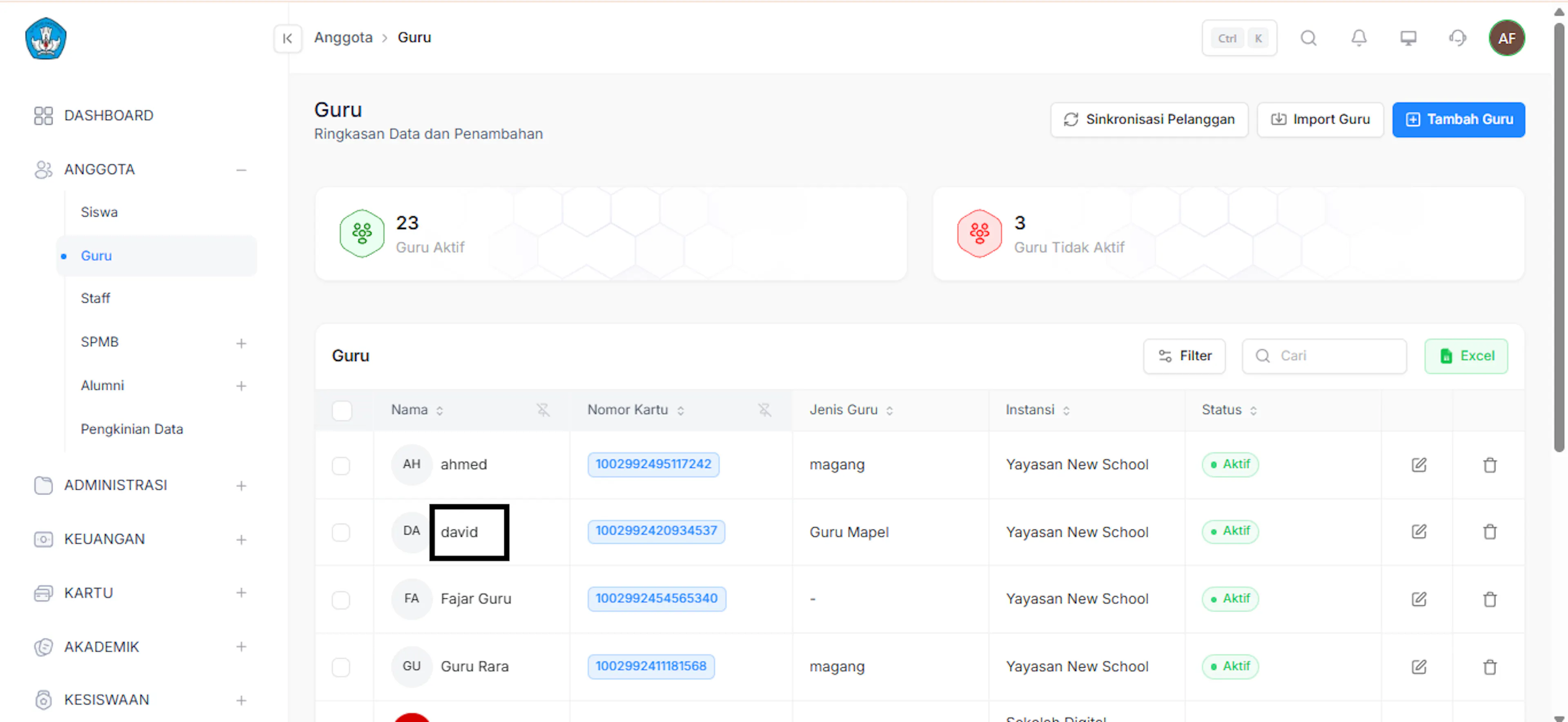Click the Guru Tidak Aktif red icon
The width and height of the screenshot is (1568, 722).
[x=980, y=234]
